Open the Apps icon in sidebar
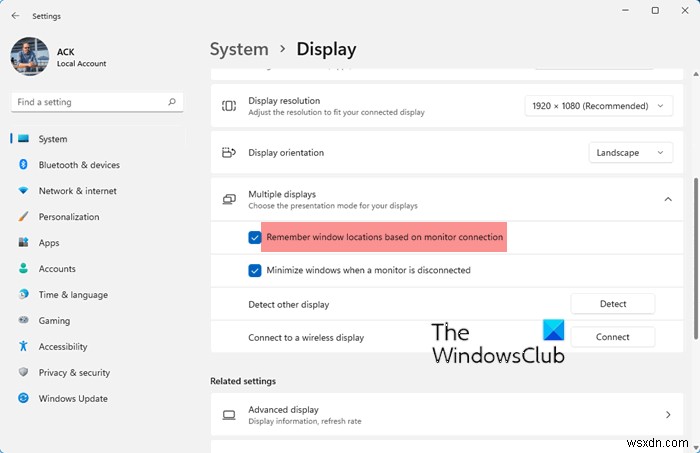Image resolution: width=700 pixels, height=453 pixels. coord(23,242)
